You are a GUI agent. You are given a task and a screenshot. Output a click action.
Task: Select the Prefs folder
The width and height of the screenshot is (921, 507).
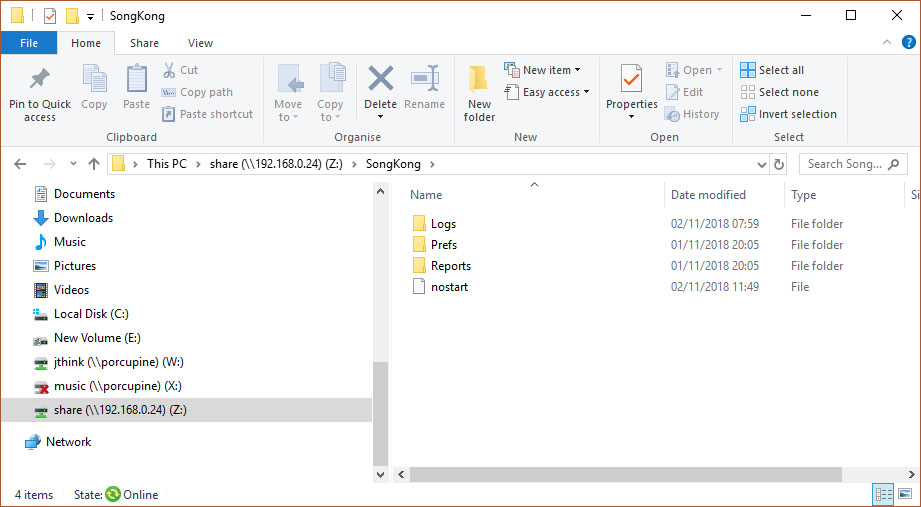tap(435, 245)
